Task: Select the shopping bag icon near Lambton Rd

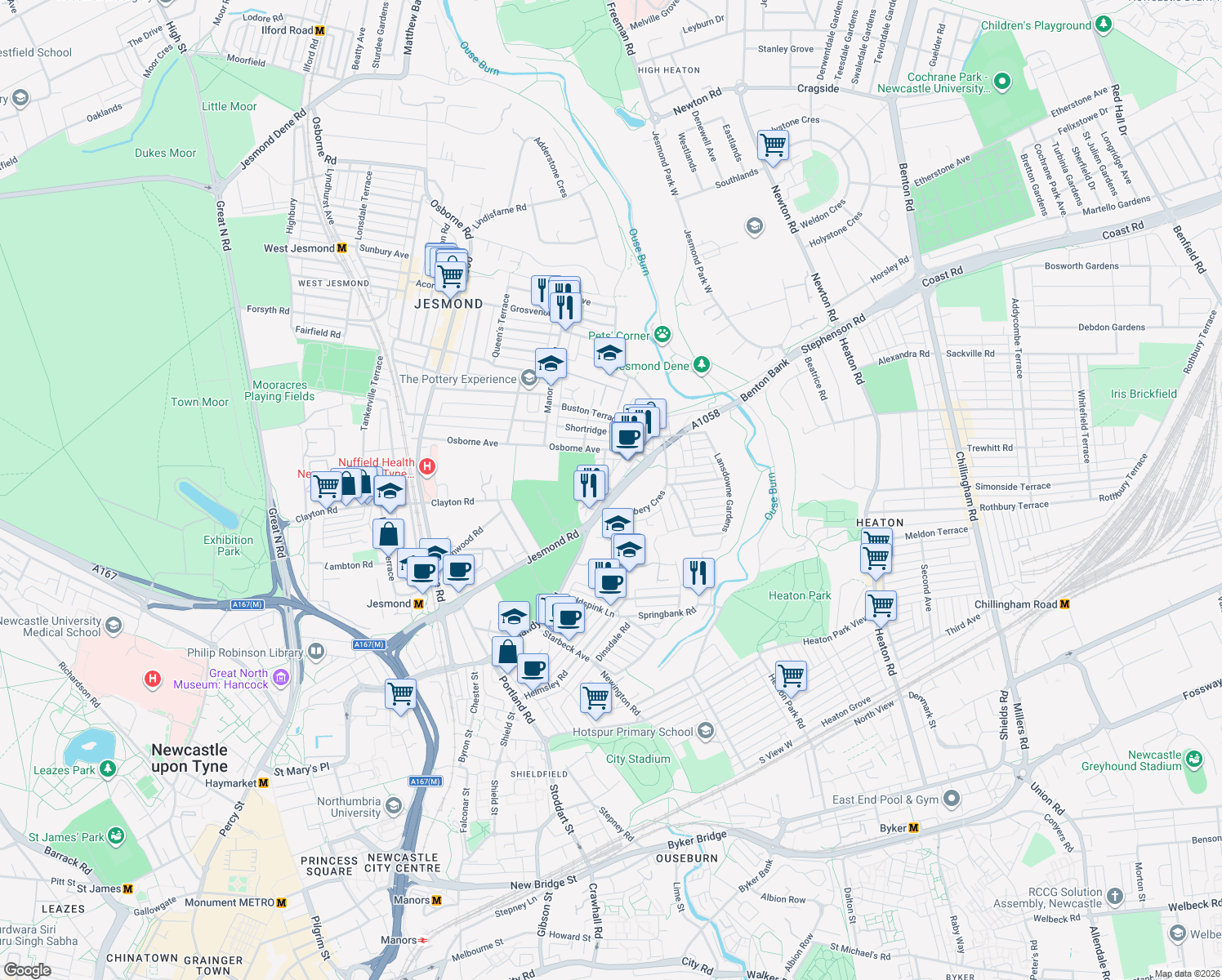Action: [x=389, y=534]
